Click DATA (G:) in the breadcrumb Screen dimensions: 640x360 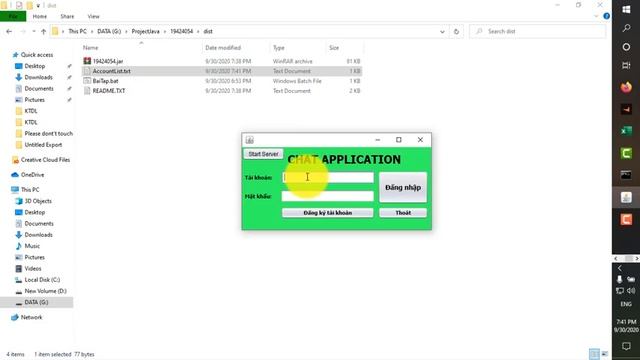(x=109, y=31)
